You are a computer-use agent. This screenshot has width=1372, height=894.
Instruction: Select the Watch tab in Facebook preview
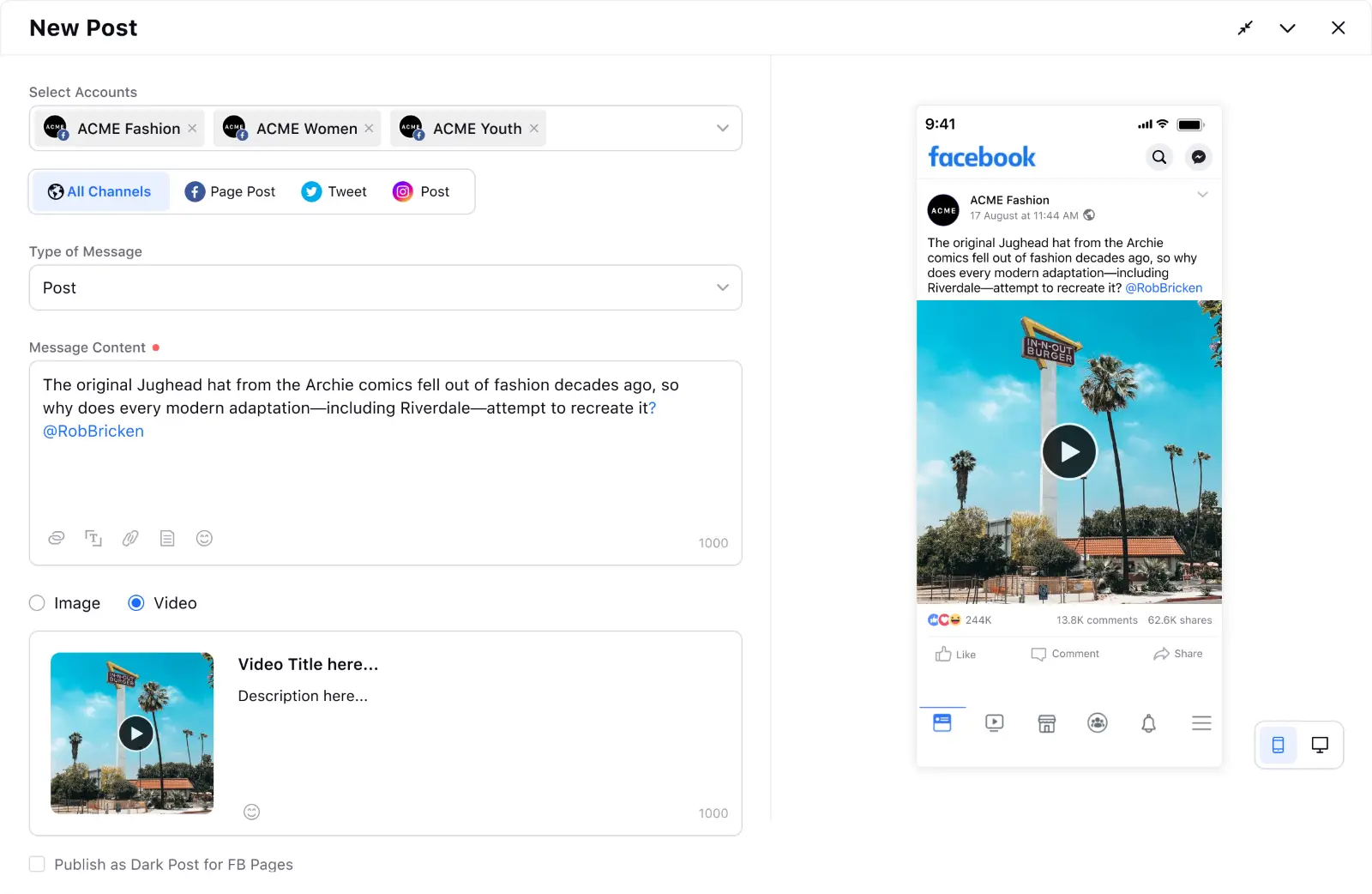pyautogui.click(x=994, y=723)
